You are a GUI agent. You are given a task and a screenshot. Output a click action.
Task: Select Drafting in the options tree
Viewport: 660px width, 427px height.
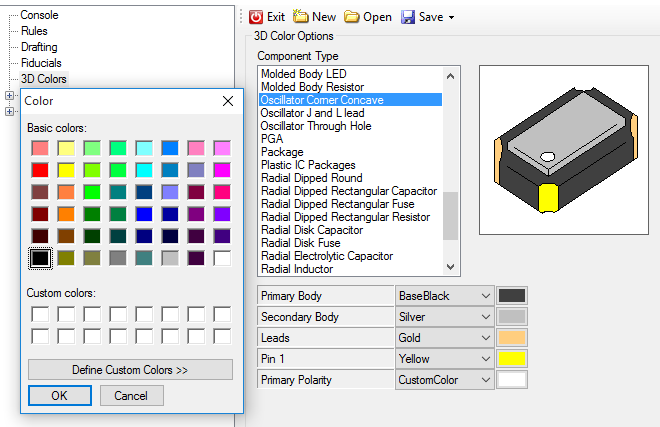[x=39, y=47]
